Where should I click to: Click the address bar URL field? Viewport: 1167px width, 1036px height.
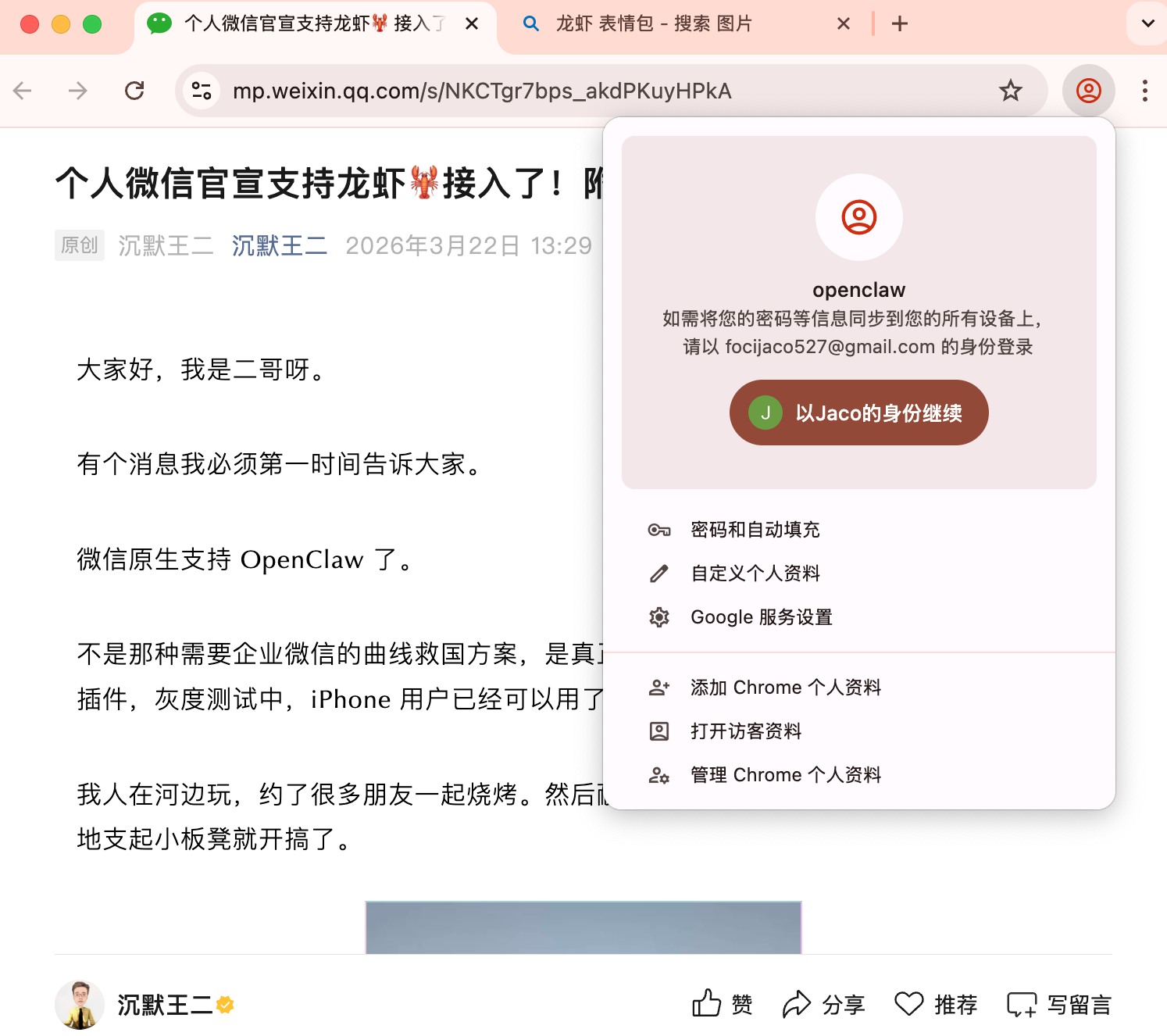coord(481,91)
